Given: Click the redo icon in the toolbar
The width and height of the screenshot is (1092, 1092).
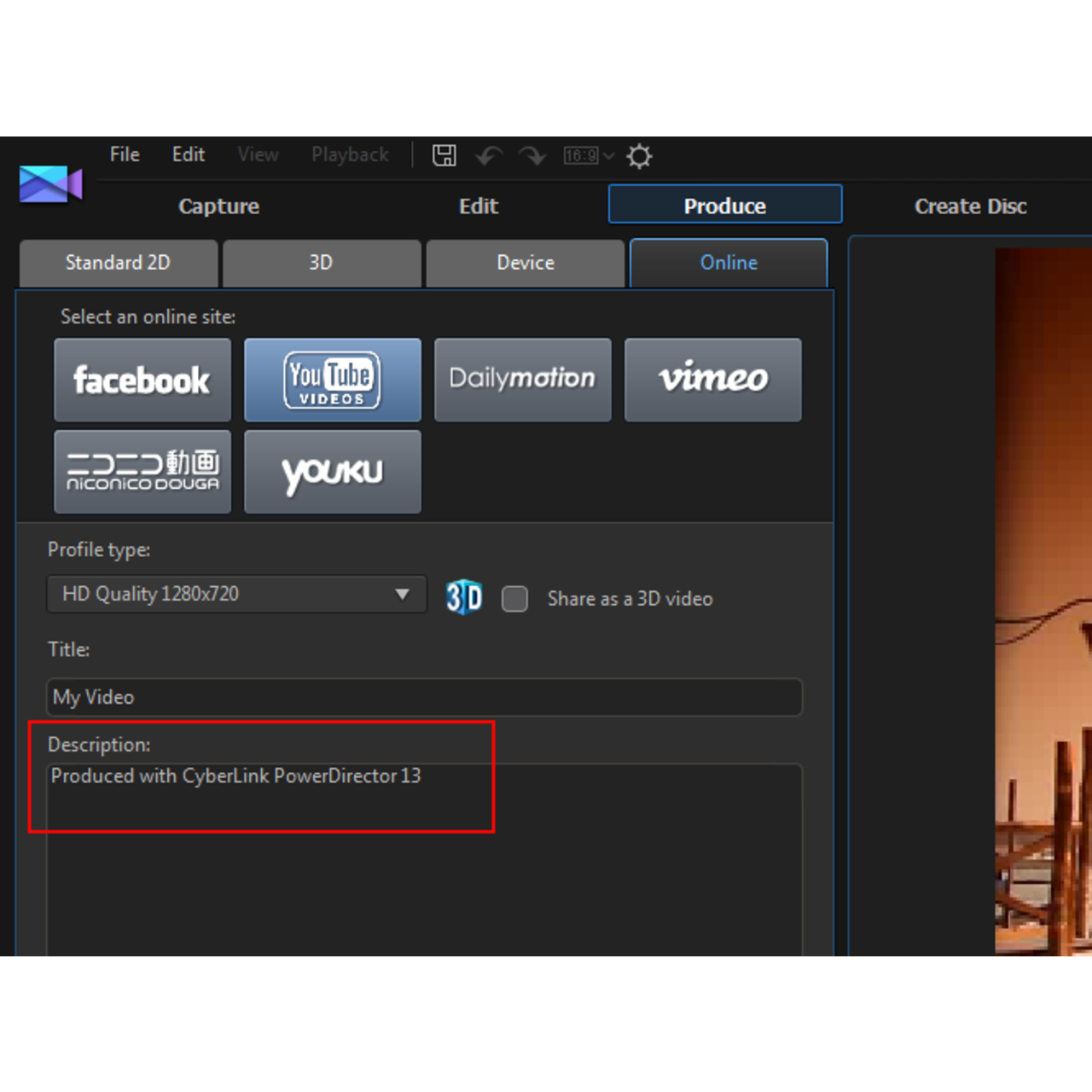Looking at the screenshot, I should pyautogui.click(x=531, y=156).
